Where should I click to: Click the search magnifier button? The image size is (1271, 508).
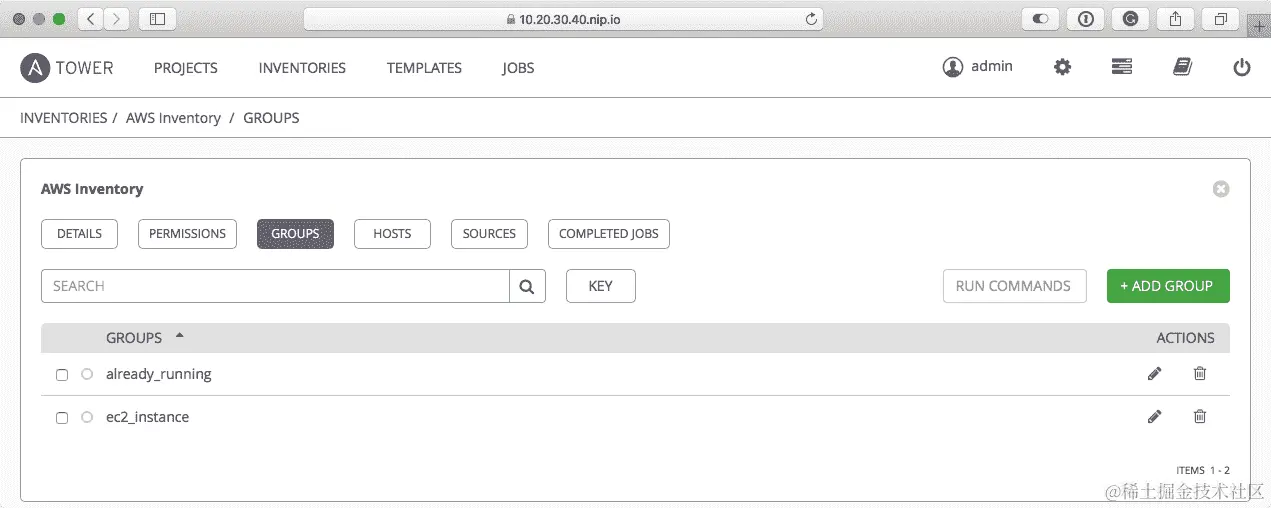coord(528,286)
